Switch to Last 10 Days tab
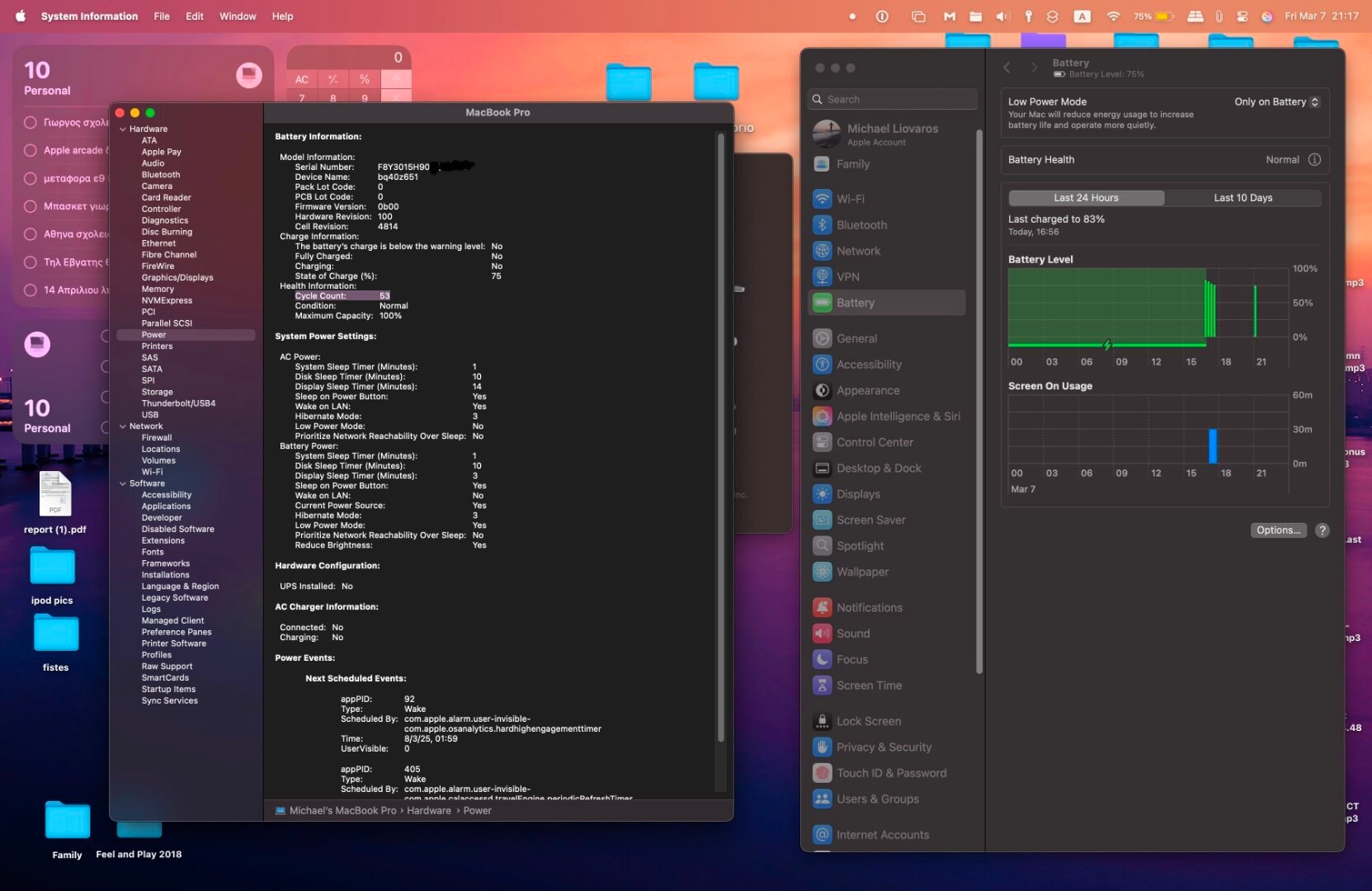Screen dimensions: 1372x891 coord(1242,198)
